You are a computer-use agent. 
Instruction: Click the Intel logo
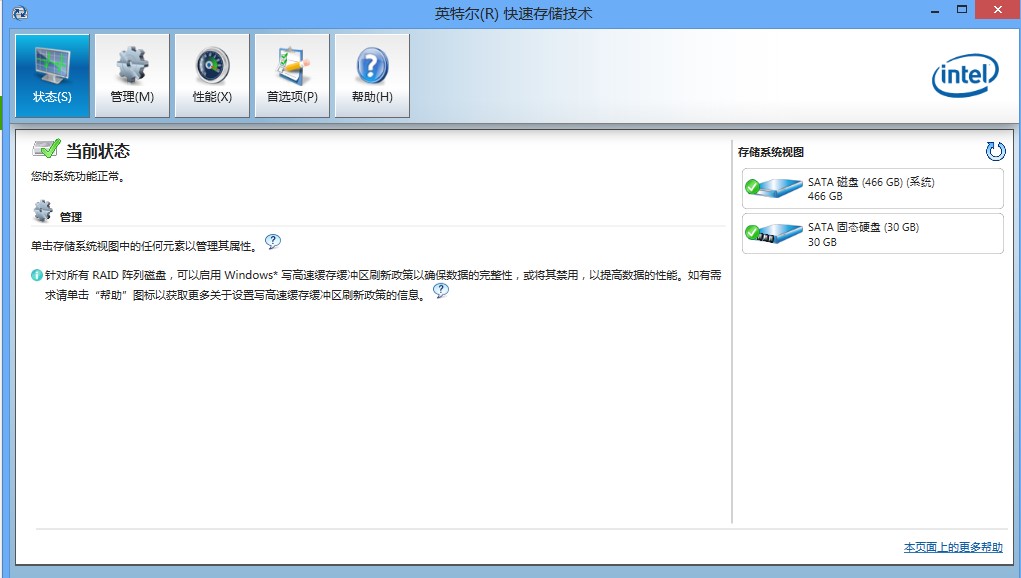pos(966,76)
